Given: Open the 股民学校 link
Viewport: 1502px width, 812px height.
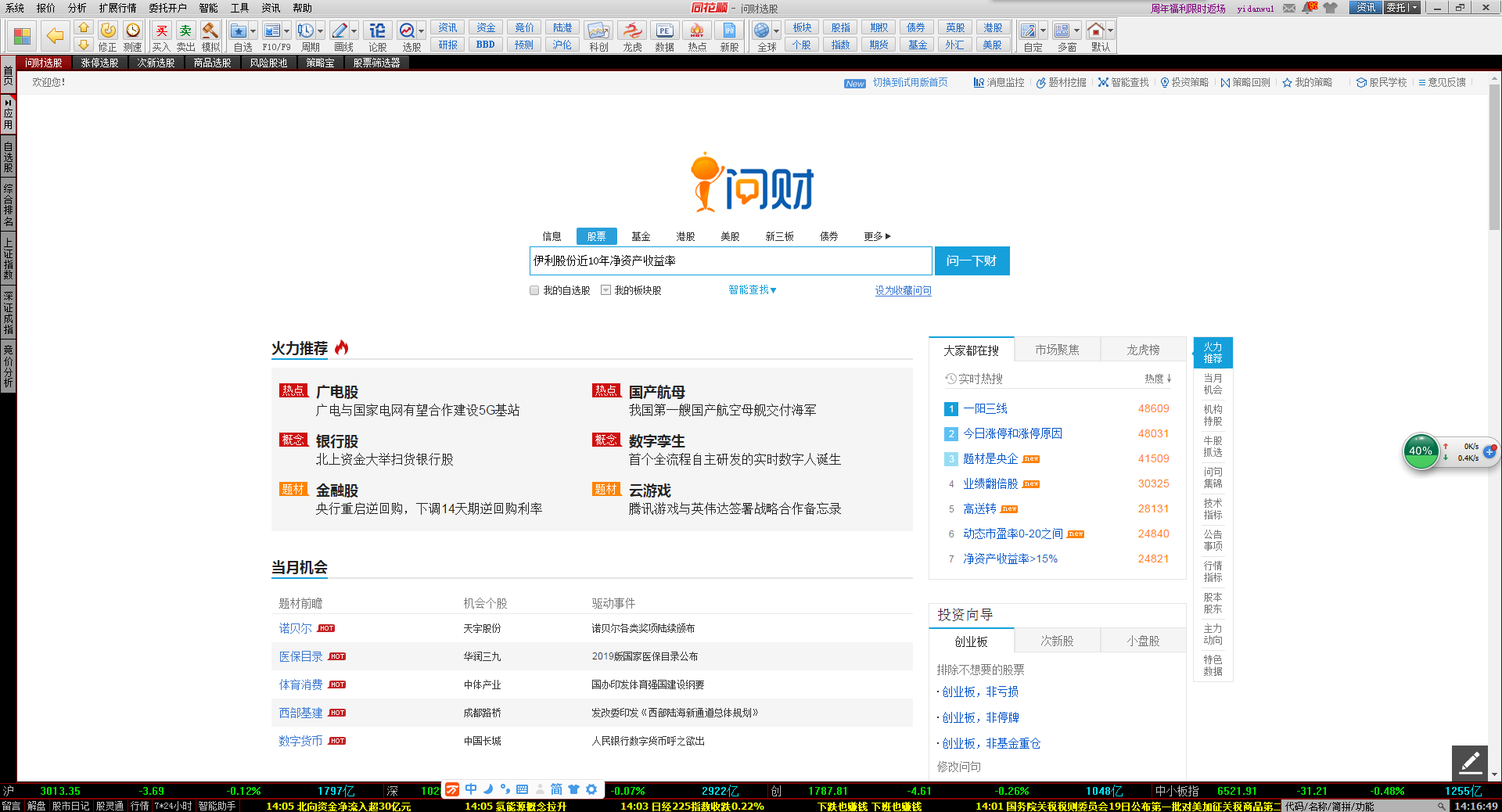Looking at the screenshot, I should coord(1382,82).
